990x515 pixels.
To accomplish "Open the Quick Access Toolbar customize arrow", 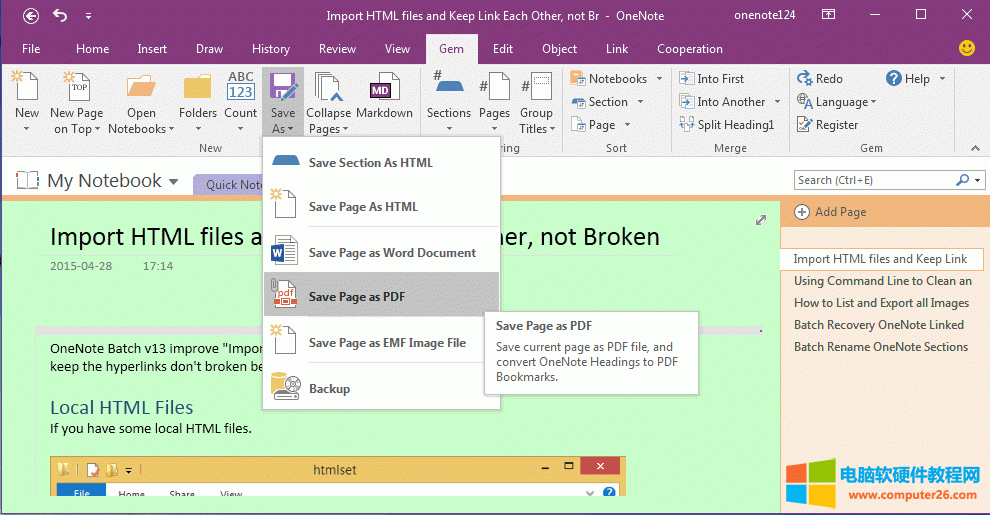I will (88, 16).
